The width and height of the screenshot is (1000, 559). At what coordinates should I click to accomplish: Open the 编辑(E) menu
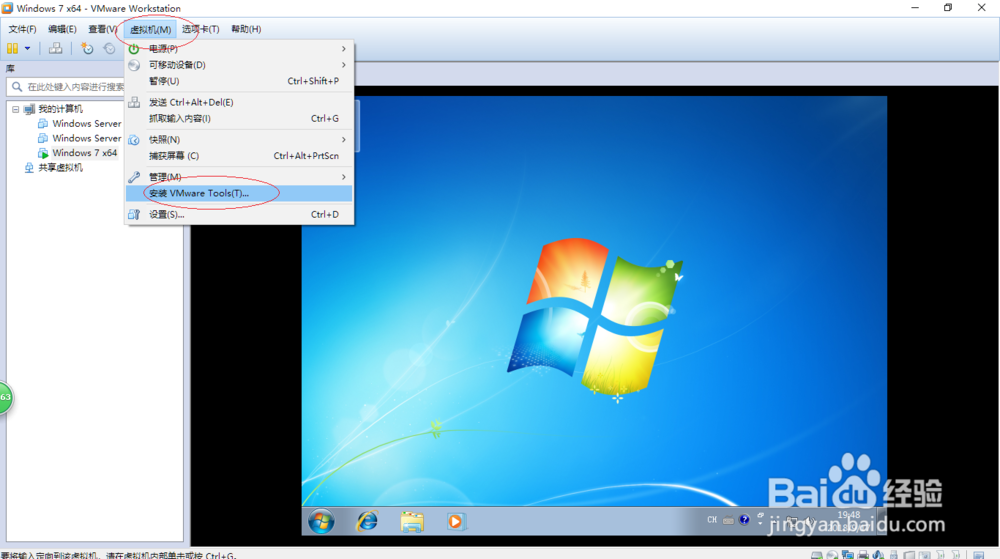tap(62, 29)
